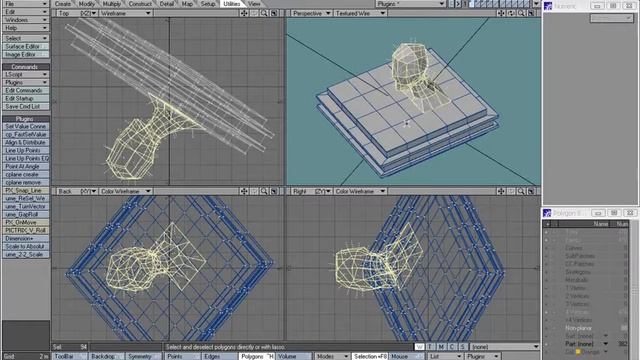The width and height of the screenshot is (640, 360).
Task: Open the Help dropdown menu
Action: pyautogui.click(x=25, y=28)
